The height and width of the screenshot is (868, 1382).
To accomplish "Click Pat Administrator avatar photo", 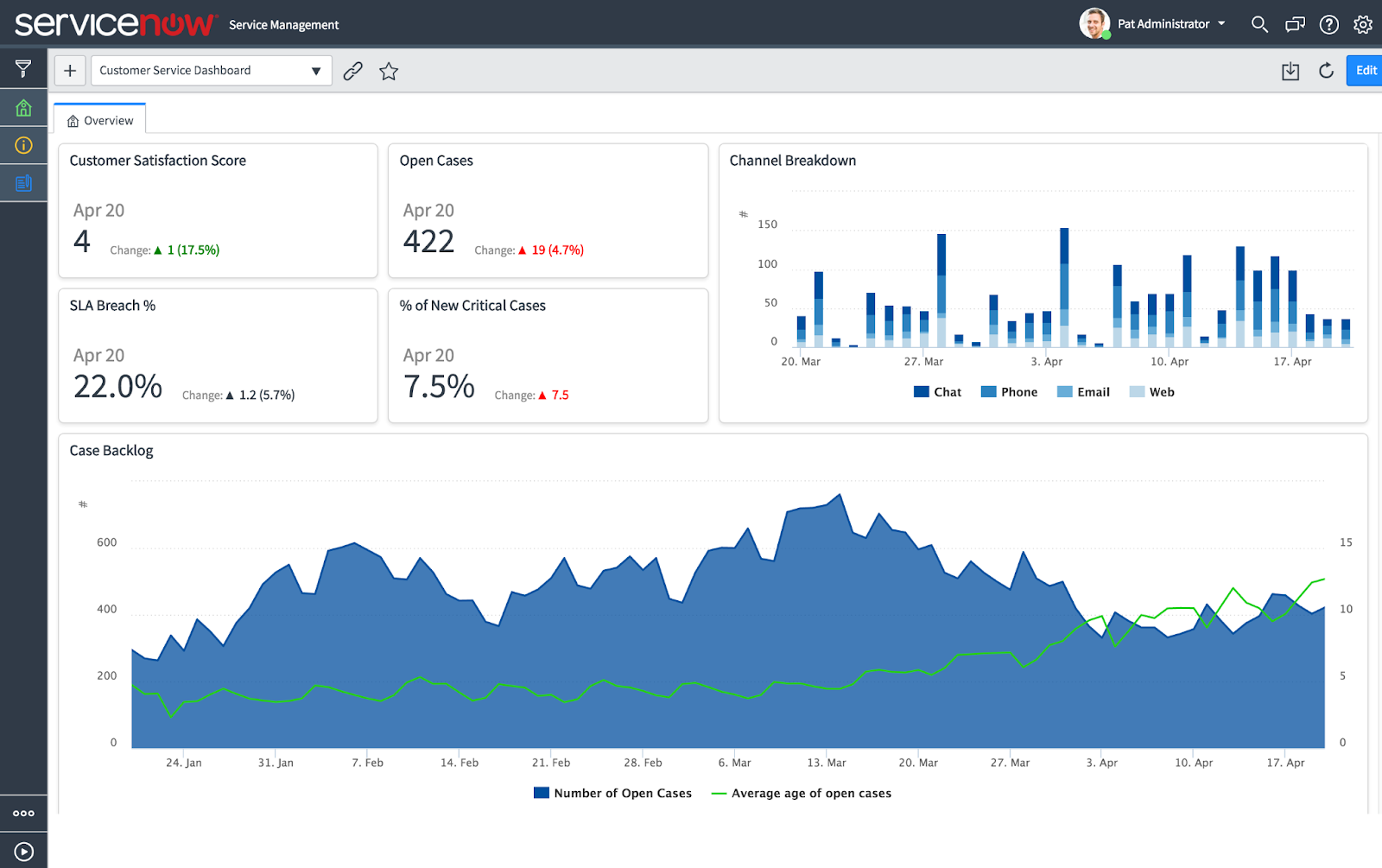I will tap(1094, 23).
